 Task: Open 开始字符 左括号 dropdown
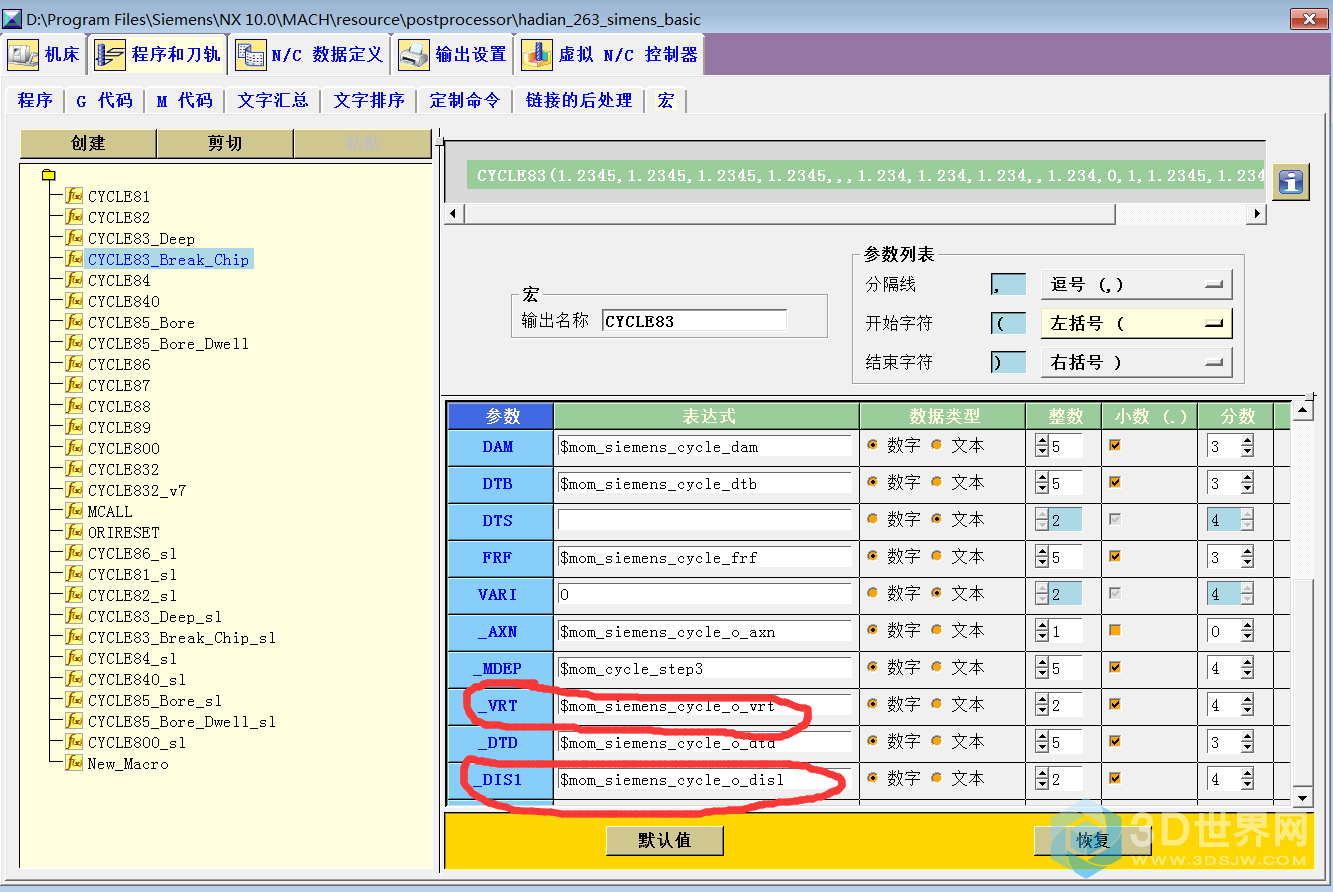click(1136, 324)
